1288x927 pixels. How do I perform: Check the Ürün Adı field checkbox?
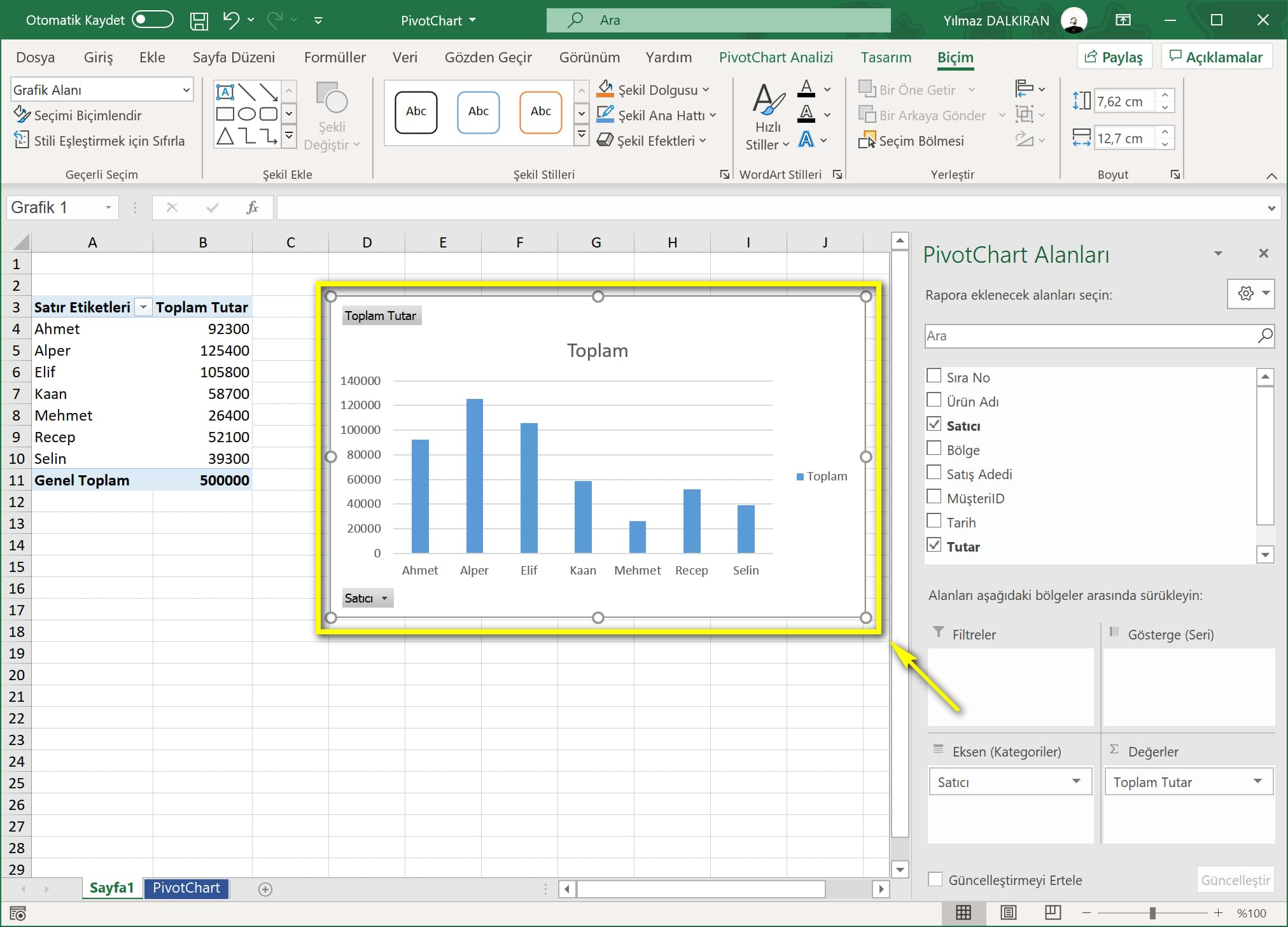934,400
